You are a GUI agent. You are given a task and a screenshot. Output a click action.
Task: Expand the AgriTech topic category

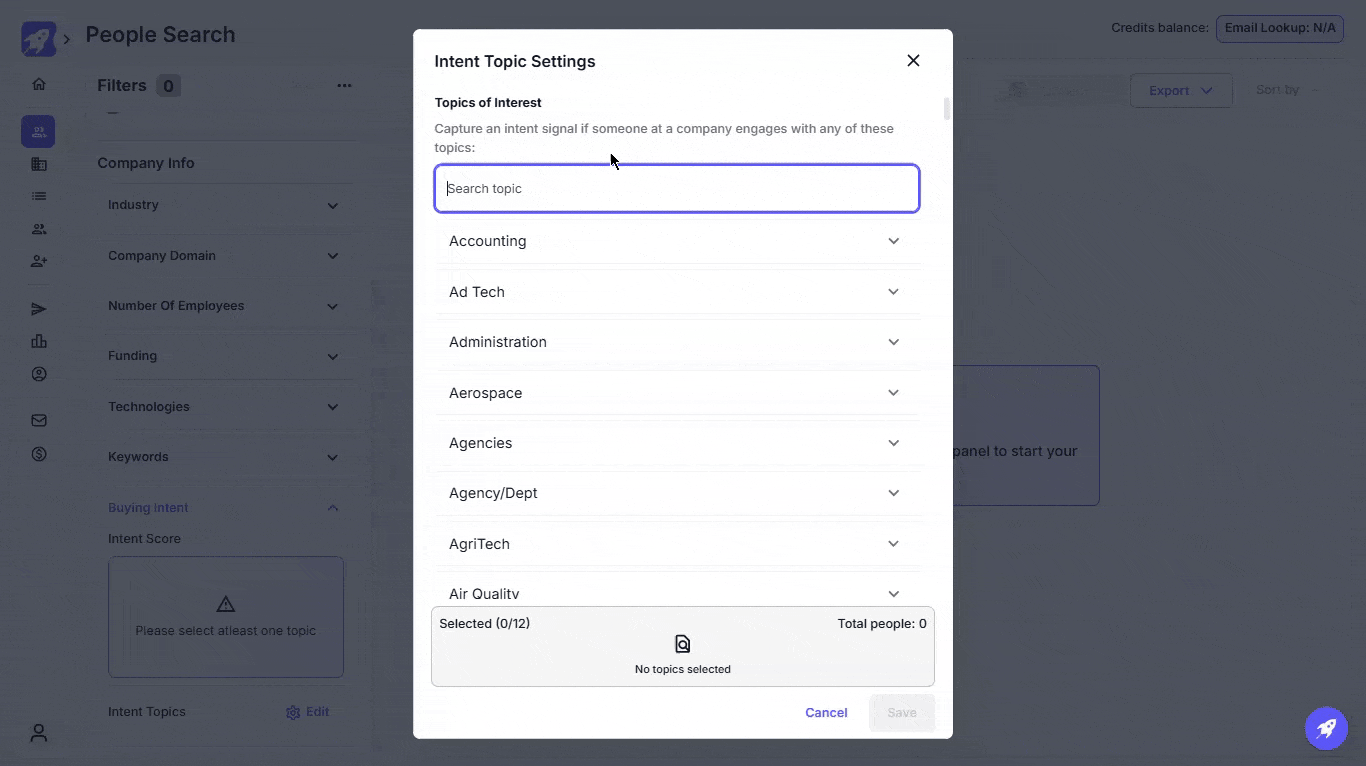pyautogui.click(x=893, y=544)
